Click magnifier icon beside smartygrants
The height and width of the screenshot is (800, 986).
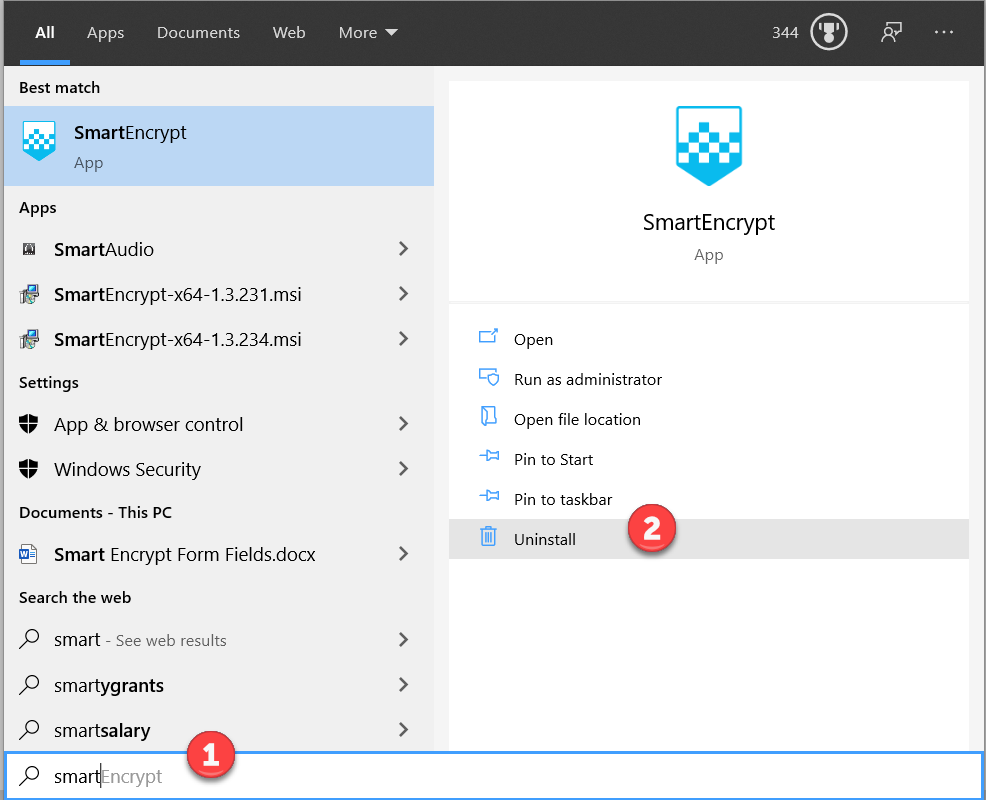click(29, 684)
